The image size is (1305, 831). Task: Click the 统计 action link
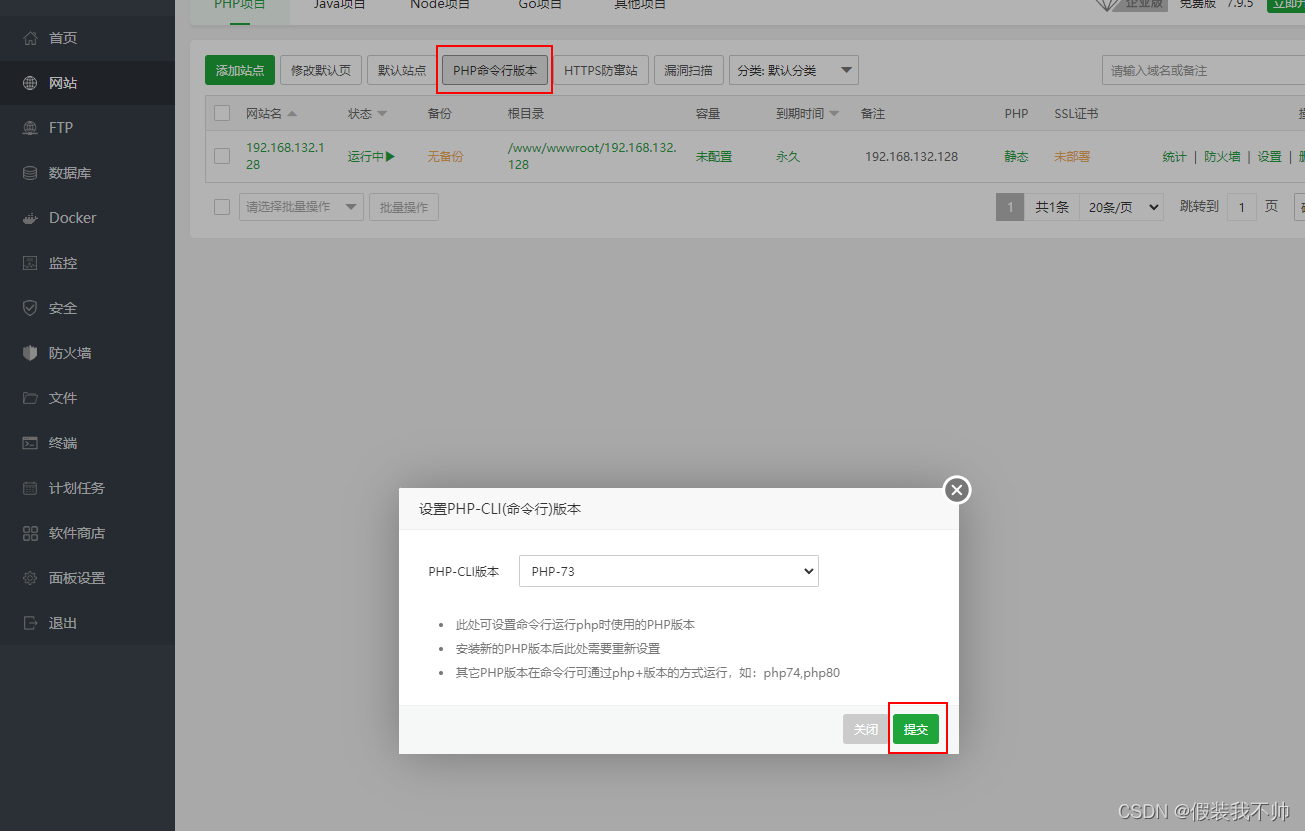1174,156
